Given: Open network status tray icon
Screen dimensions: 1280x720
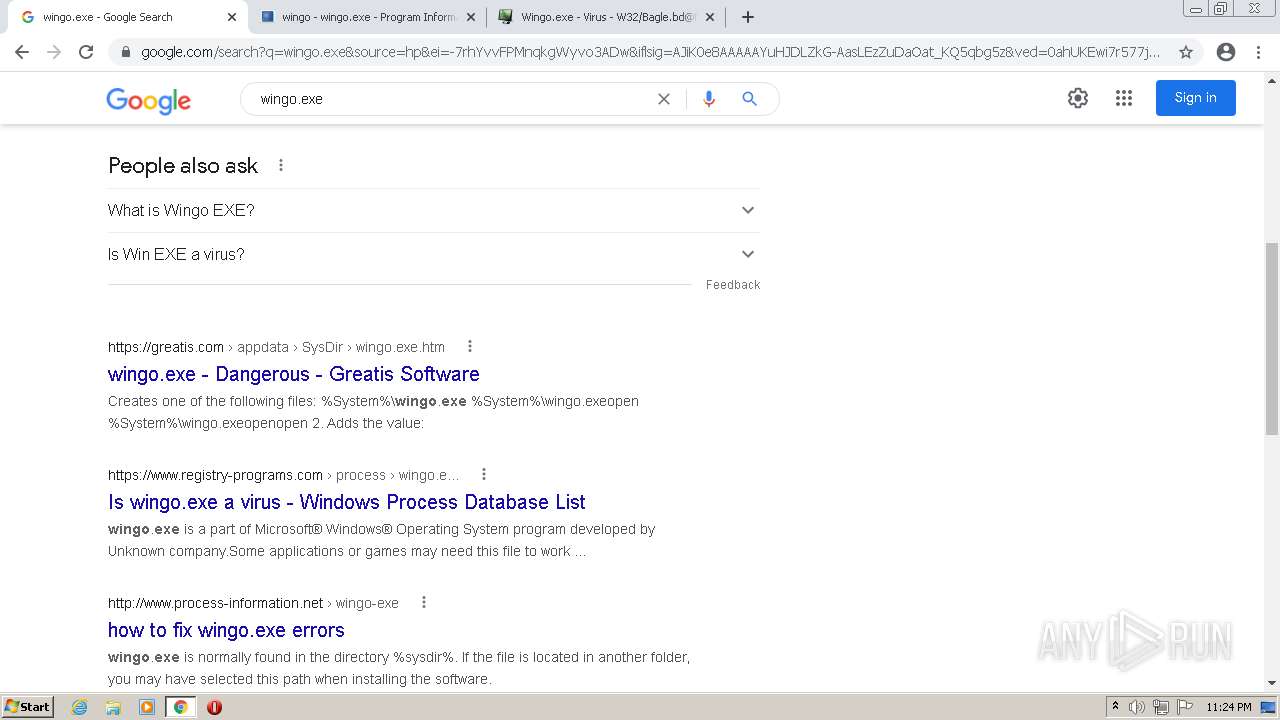Looking at the screenshot, I should [1161, 707].
